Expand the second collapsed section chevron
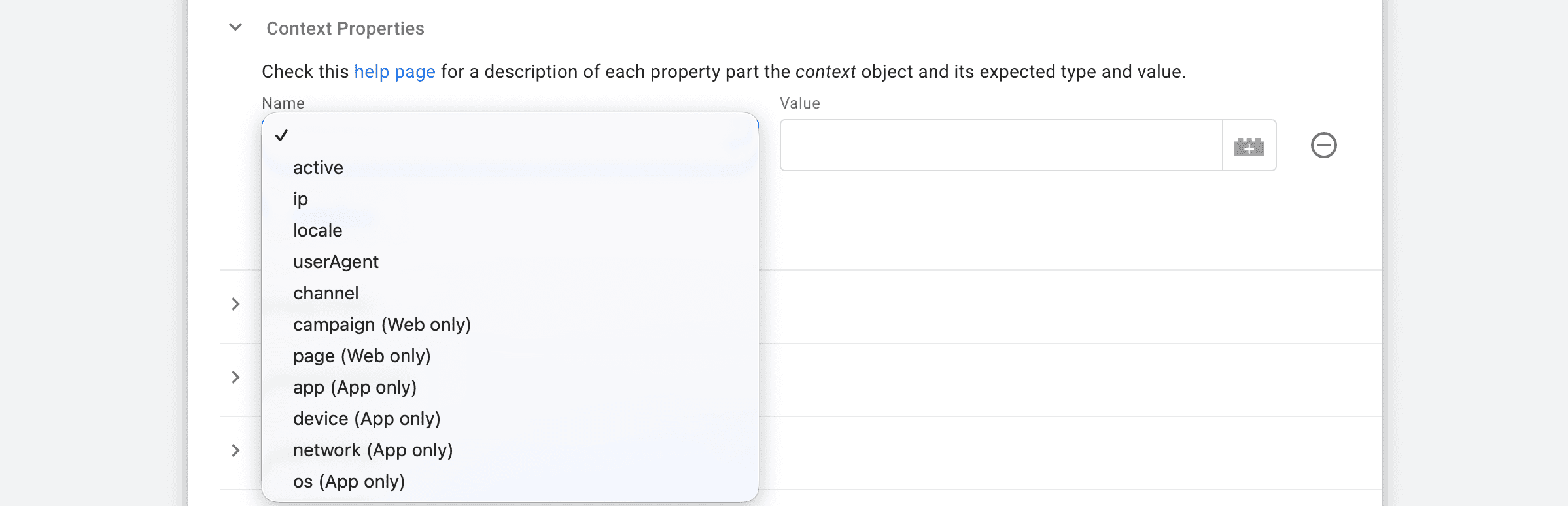The image size is (1568, 506). pyautogui.click(x=236, y=377)
